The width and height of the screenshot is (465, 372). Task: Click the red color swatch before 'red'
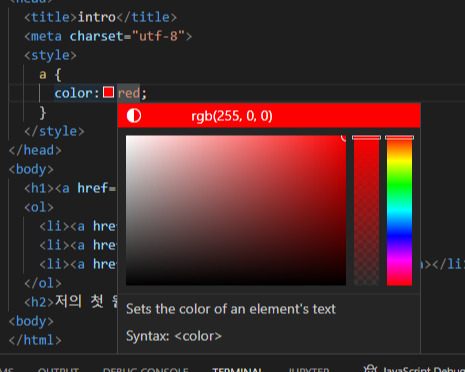(x=108, y=92)
